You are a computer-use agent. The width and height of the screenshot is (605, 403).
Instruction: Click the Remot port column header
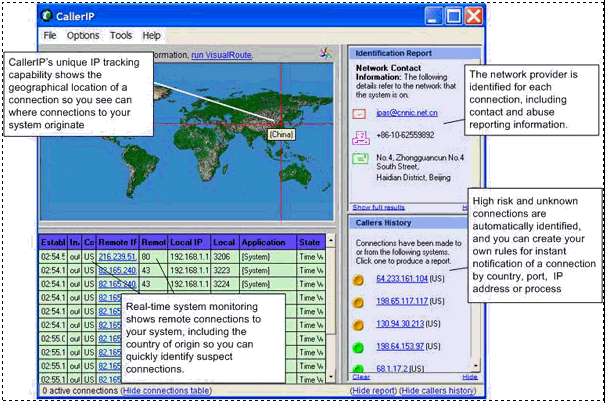pyautogui.click(x=154, y=242)
